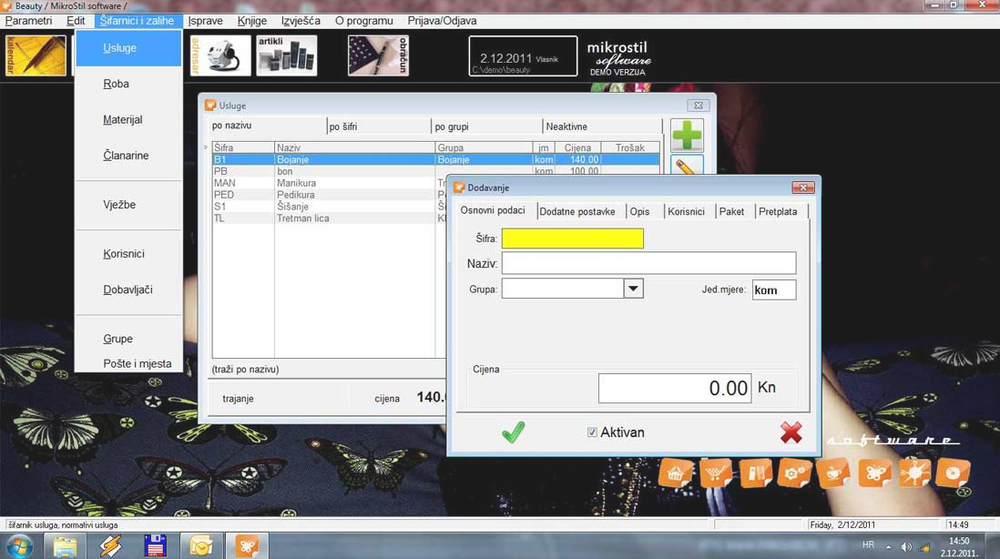Switch to po šifri tab in Usluge
Viewport: 1000px width, 559px height.
[378, 126]
